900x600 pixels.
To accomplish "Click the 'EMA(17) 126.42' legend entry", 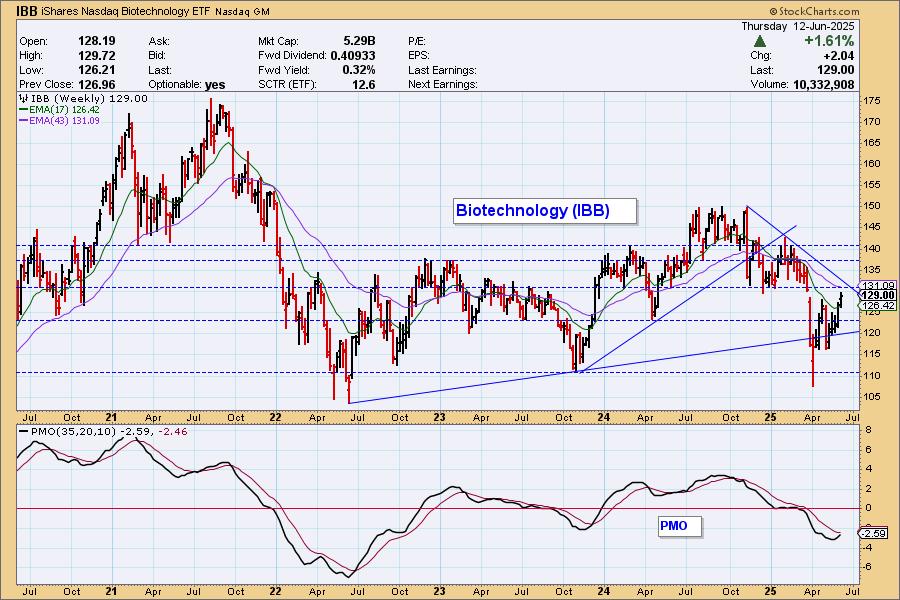I will coord(64,110).
